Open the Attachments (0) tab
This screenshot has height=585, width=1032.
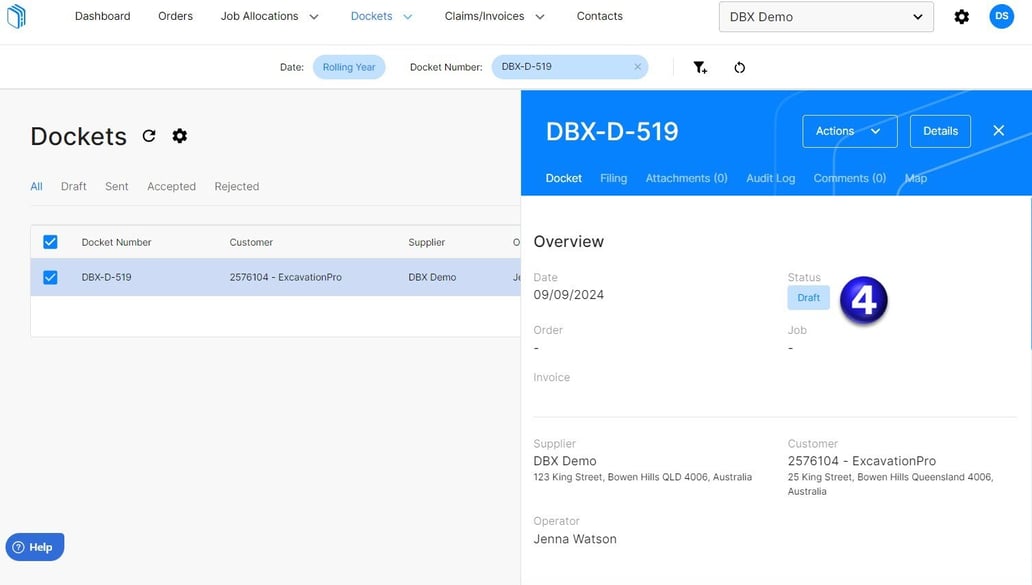[686, 178]
